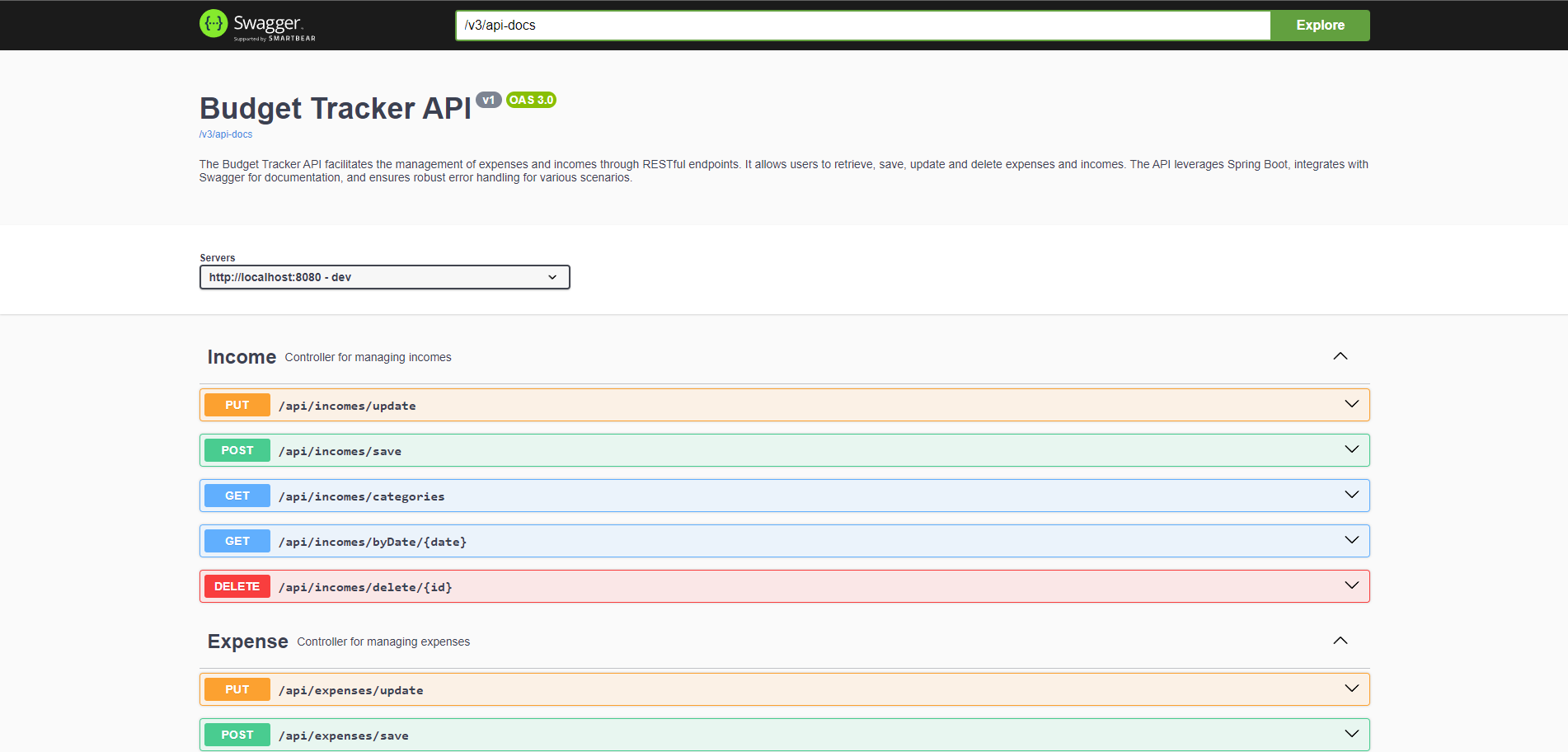Click the /v3/api-docs URL input field
Image resolution: width=1568 pixels, height=752 pixels.
coord(862,25)
